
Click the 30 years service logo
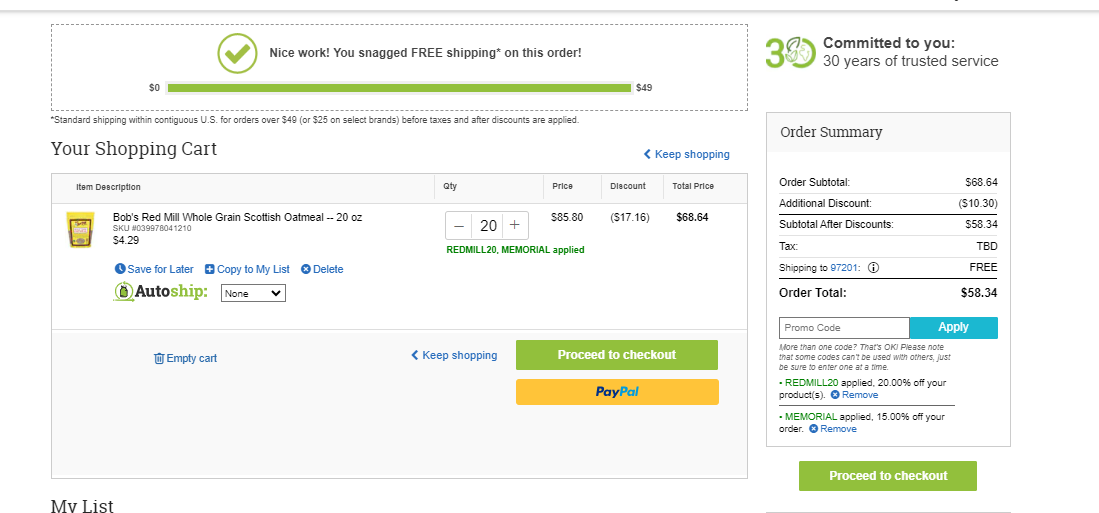(x=791, y=53)
